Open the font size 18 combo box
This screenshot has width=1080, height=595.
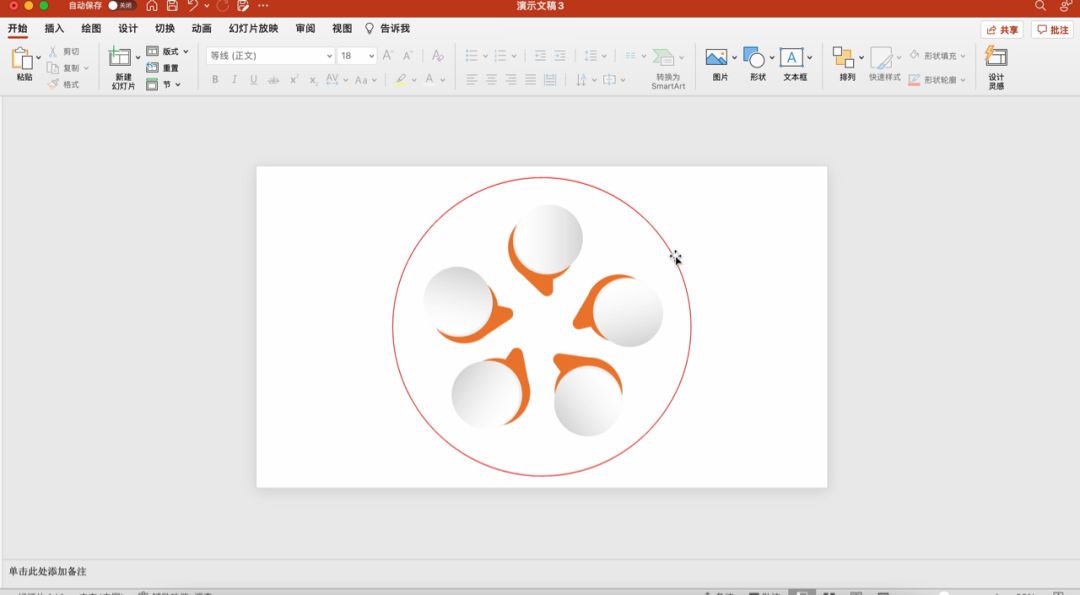pos(357,56)
